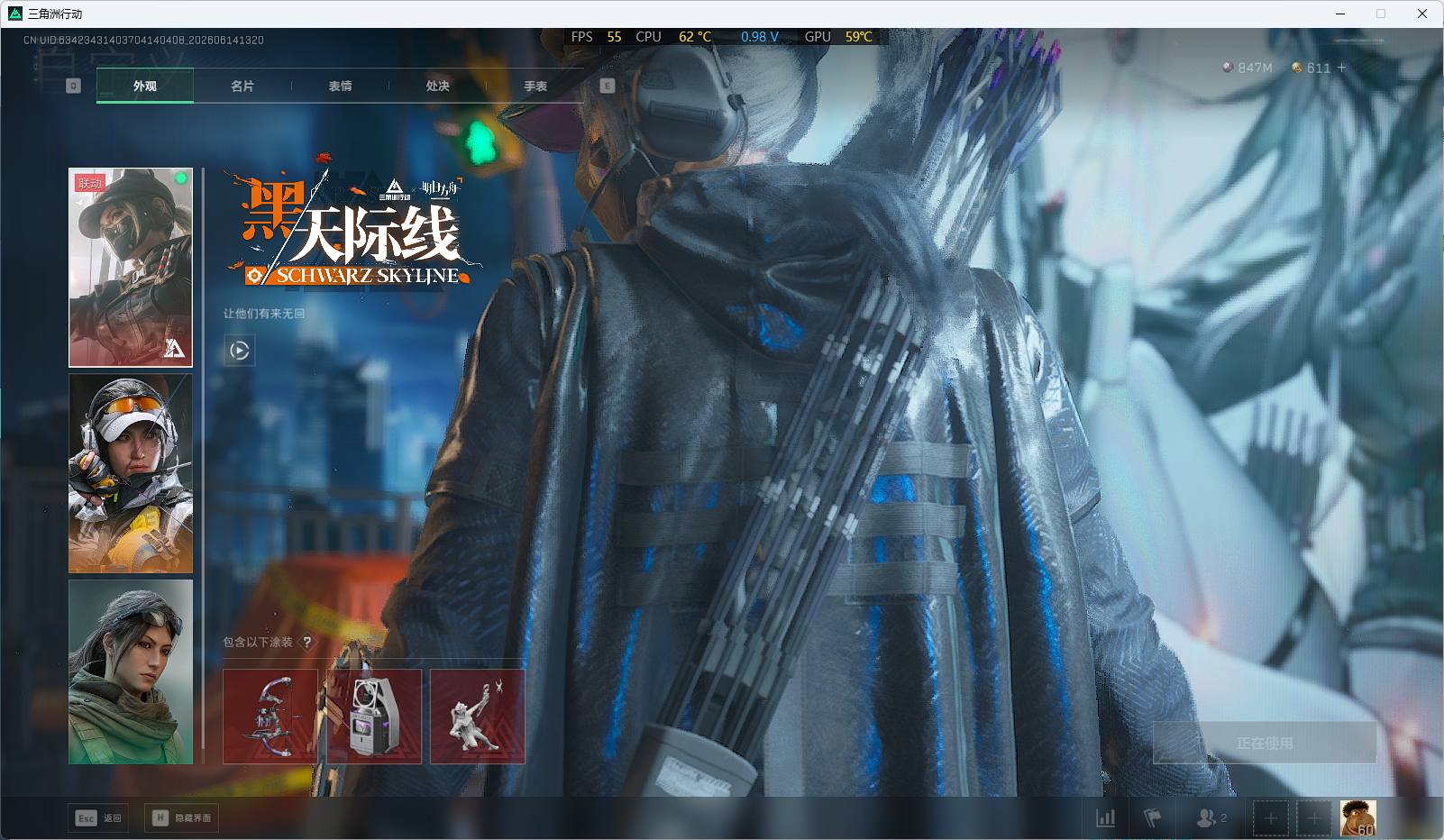Click the CN UID text at top left
The width and height of the screenshot is (1444, 840).
(143, 41)
